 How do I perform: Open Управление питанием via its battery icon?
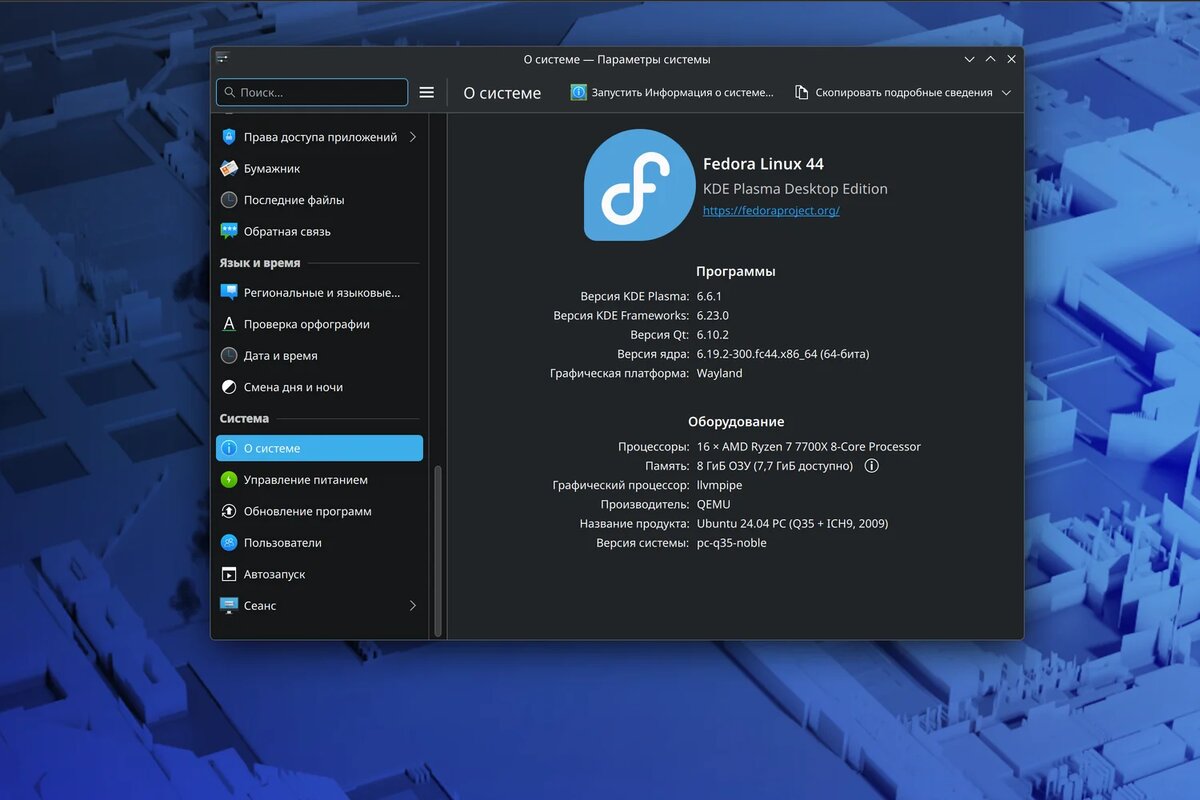[228, 479]
